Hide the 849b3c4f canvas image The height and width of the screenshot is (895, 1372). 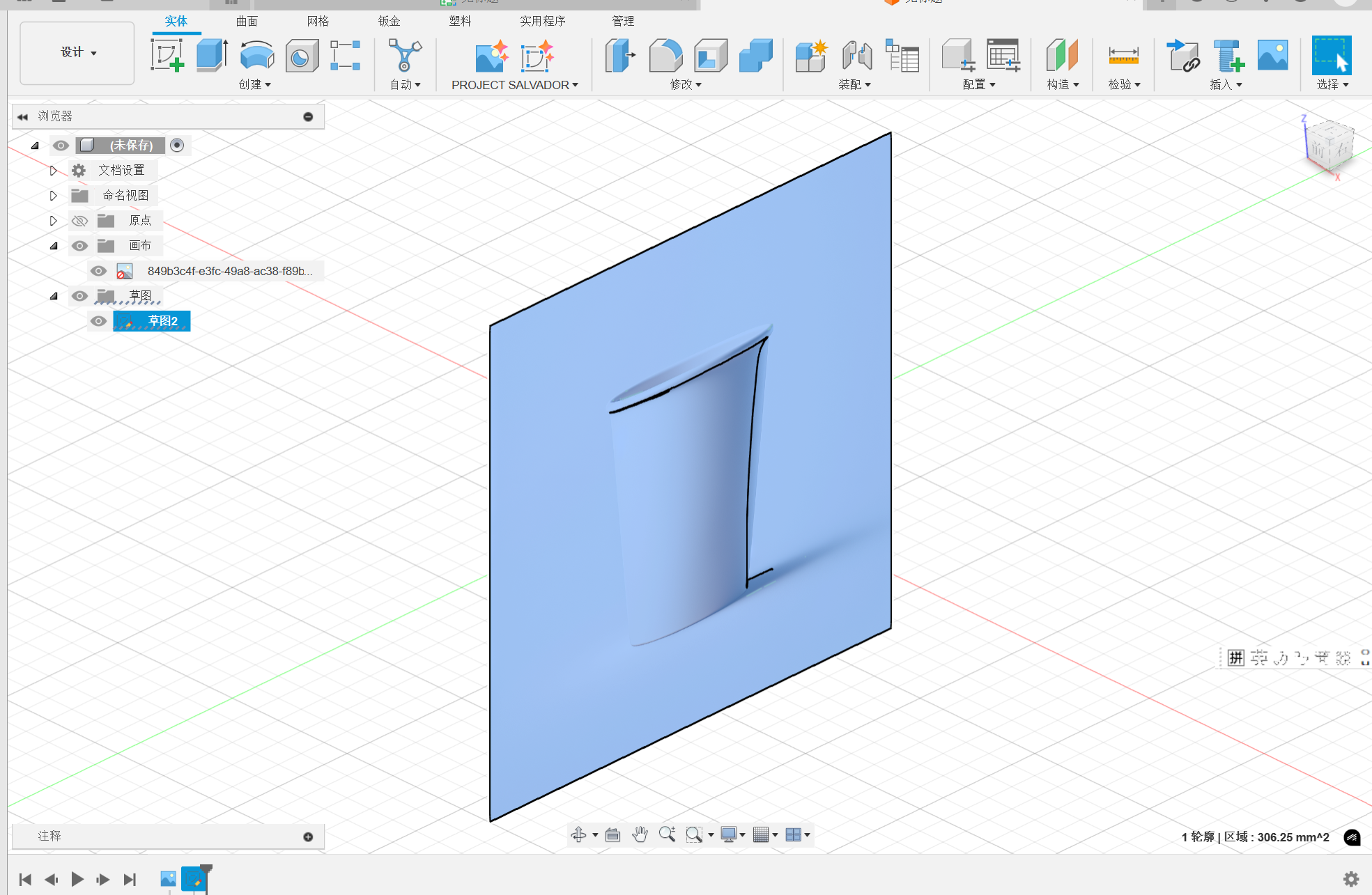(x=98, y=271)
